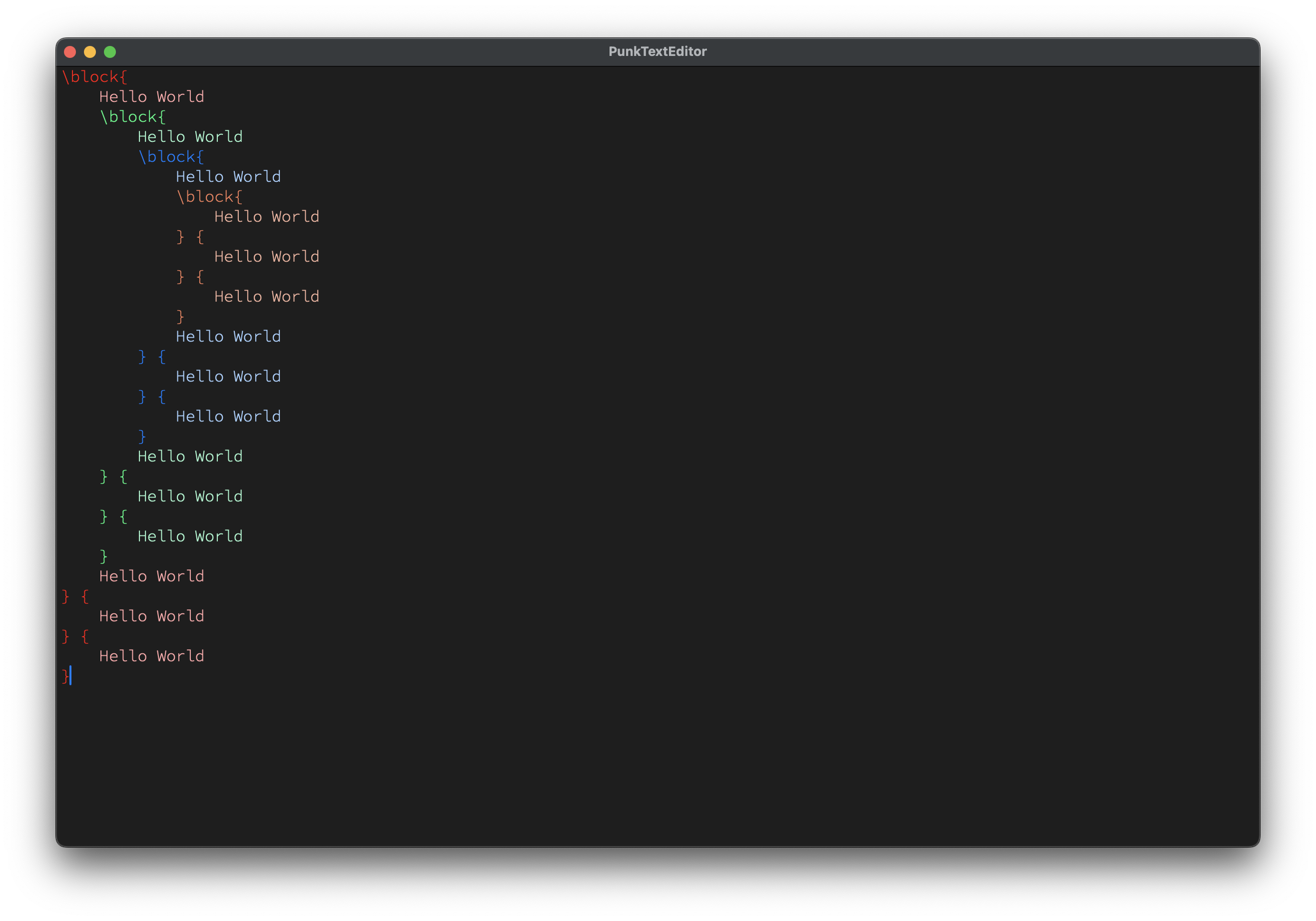Click the blue \block{ command text
This screenshot has height=921, width=1316.
(x=171, y=157)
